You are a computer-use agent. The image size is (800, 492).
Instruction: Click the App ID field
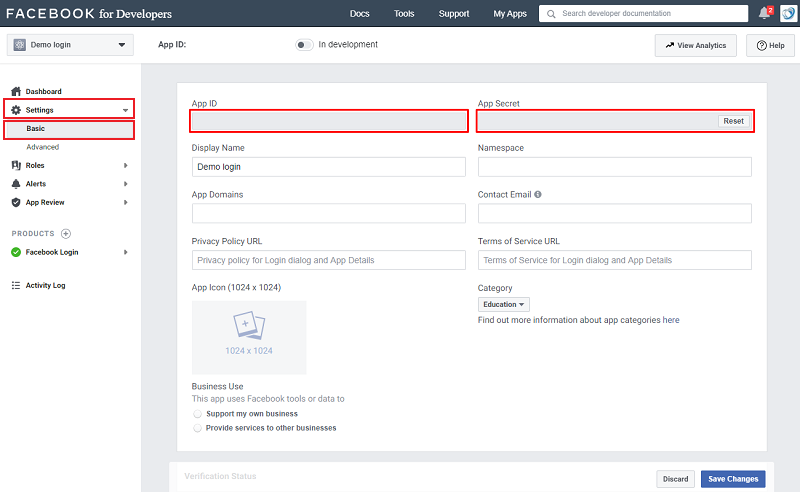pos(329,121)
